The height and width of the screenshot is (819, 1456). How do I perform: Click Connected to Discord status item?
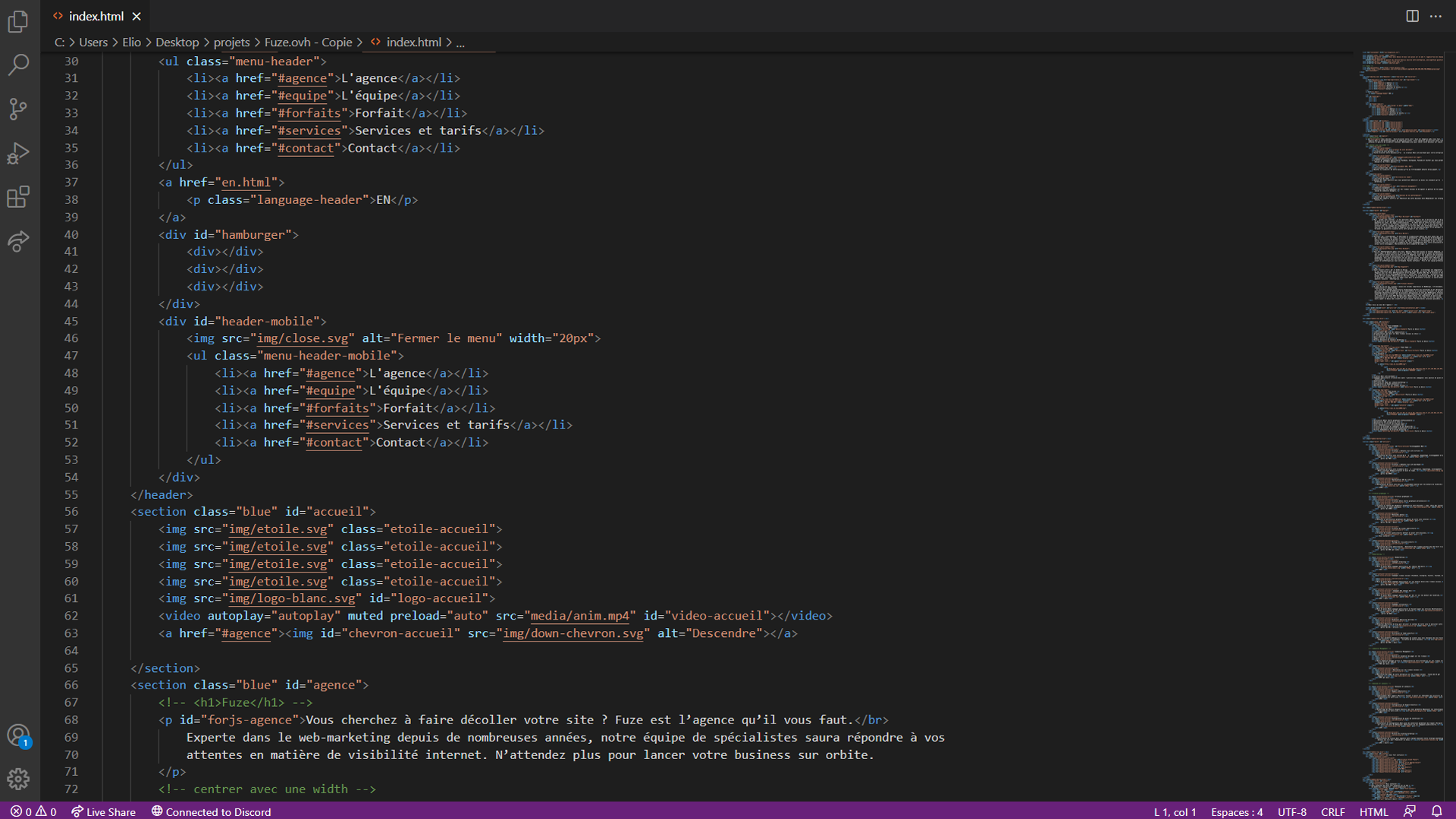(x=211, y=811)
